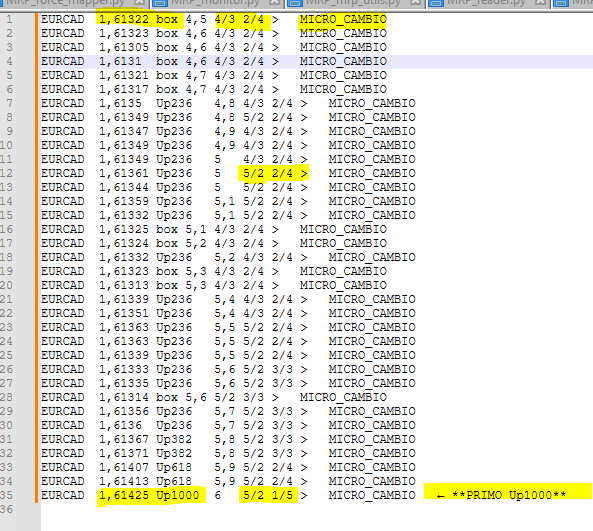The image size is (593, 531).
Task: Click the 5/2 value on line 12
Action: pos(253,173)
